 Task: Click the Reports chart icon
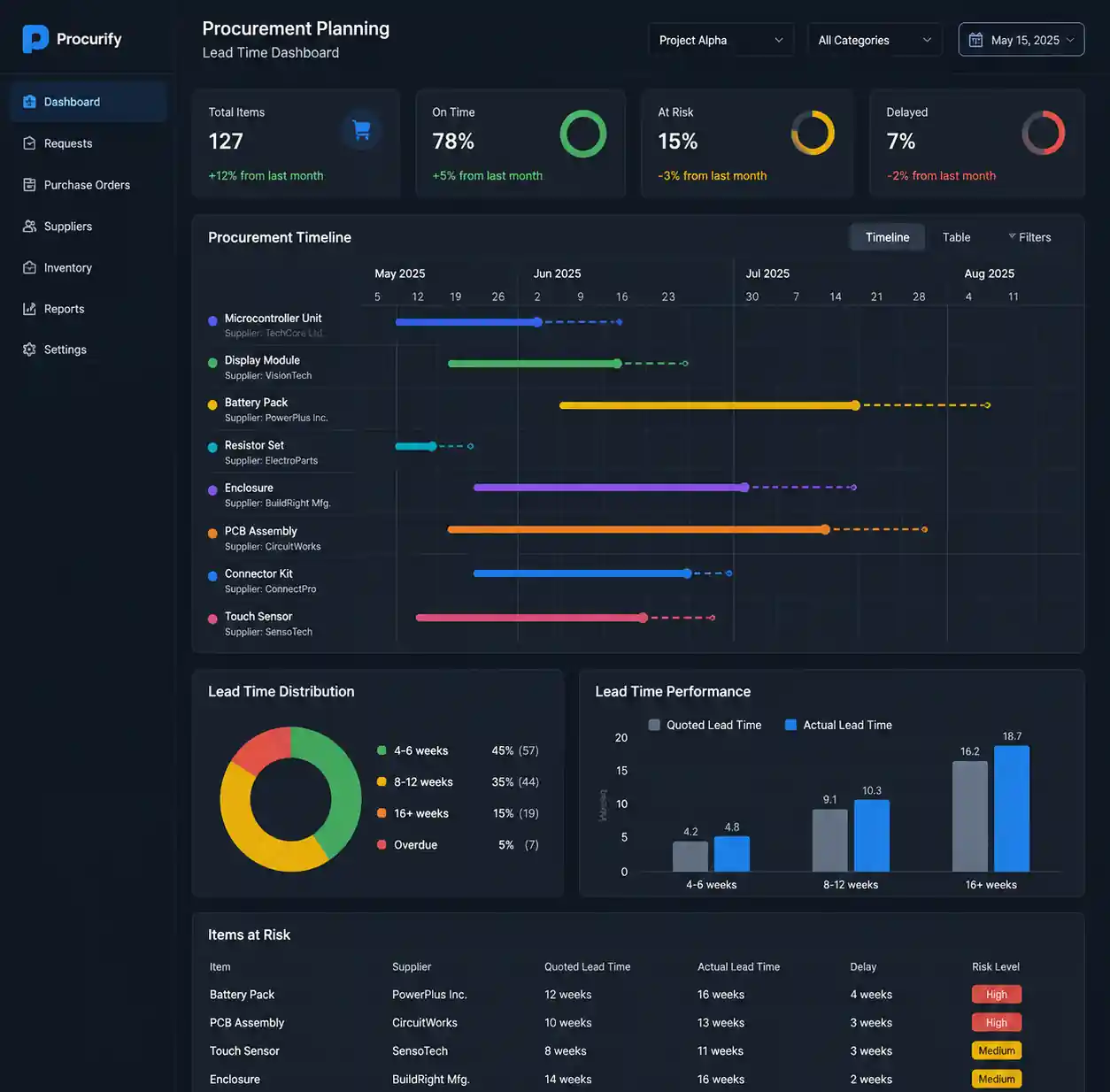(x=29, y=309)
